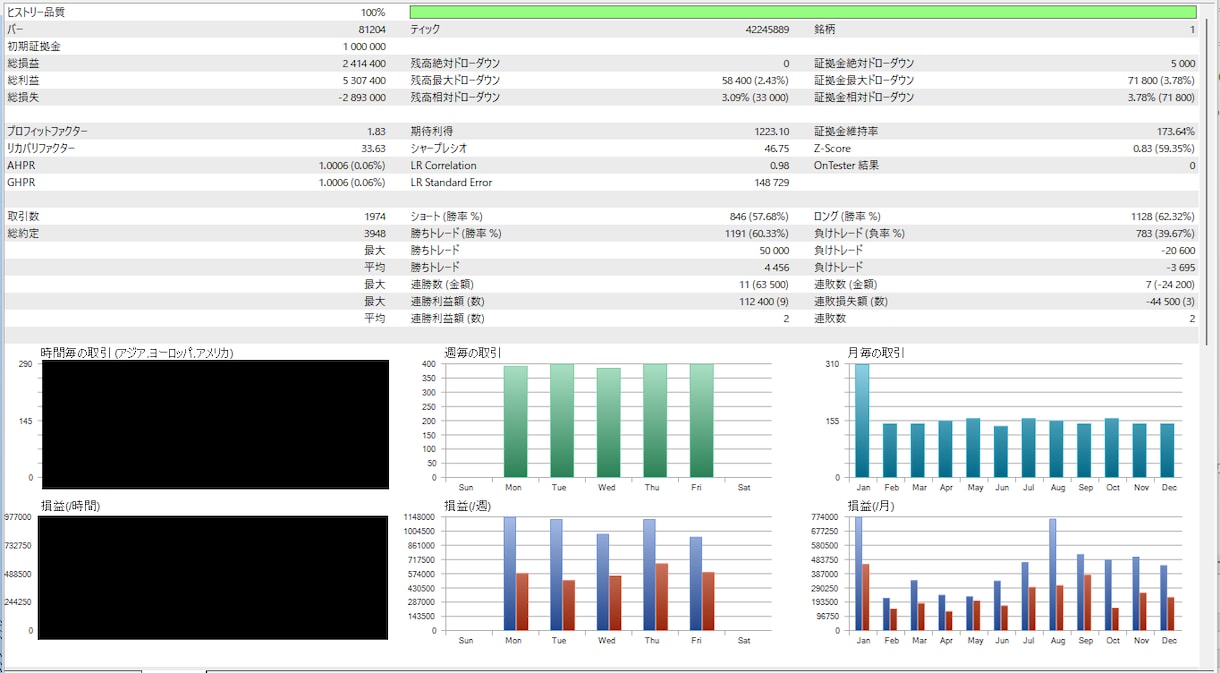Screen dimensions: 1220x673
Task: Click the Wed bar in 週毎の取引 chart
Action: [x=608, y=423]
